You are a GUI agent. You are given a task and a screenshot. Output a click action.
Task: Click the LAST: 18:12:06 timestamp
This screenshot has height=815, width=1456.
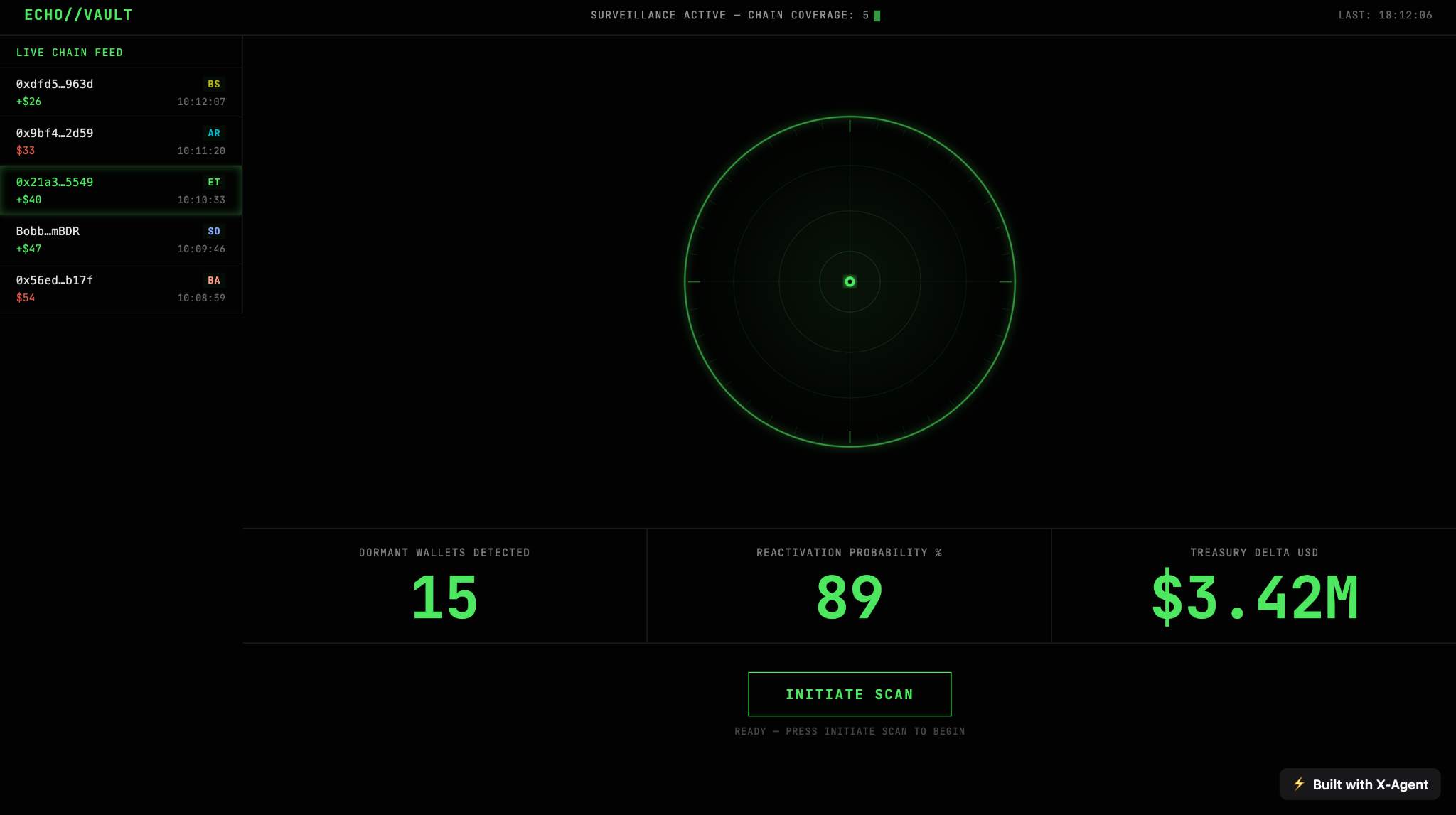(1385, 15)
